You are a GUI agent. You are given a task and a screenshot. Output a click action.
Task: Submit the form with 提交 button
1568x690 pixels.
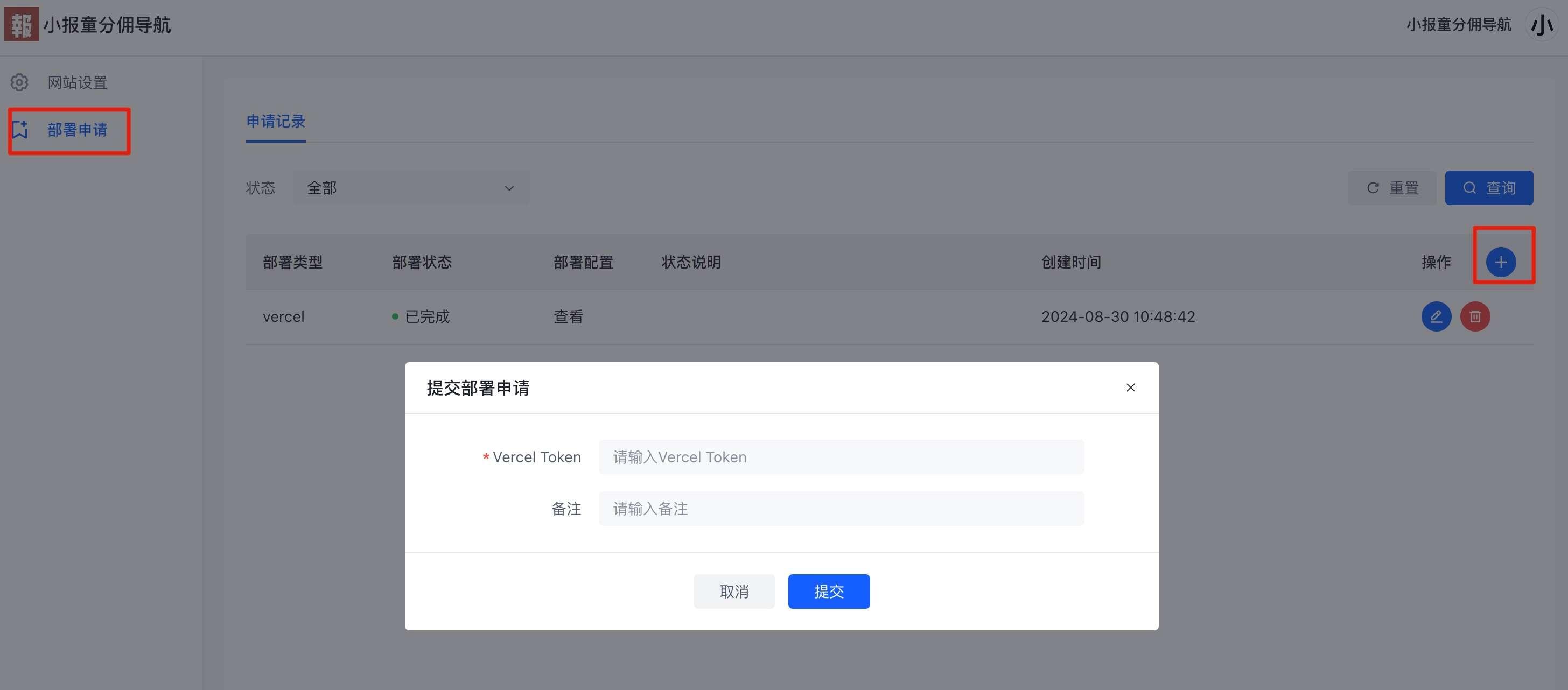tap(829, 592)
